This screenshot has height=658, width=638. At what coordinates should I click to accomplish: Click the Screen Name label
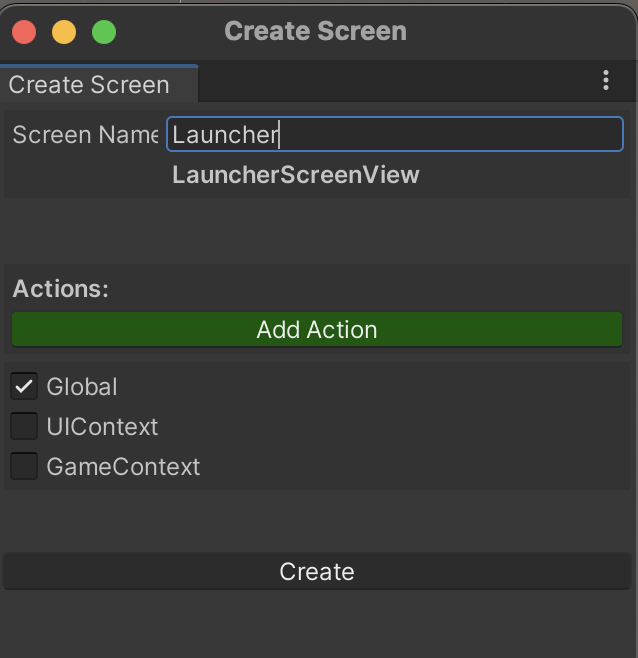86,135
